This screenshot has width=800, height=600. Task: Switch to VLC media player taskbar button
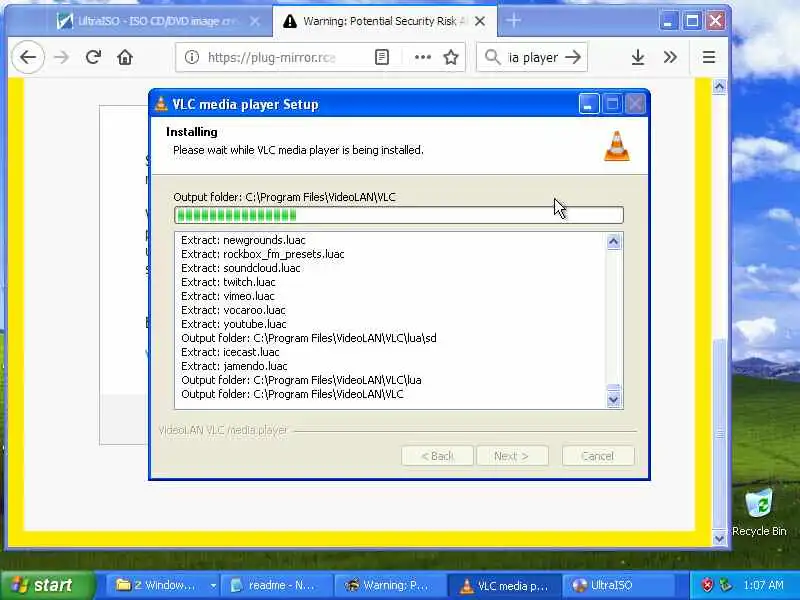[505, 585]
